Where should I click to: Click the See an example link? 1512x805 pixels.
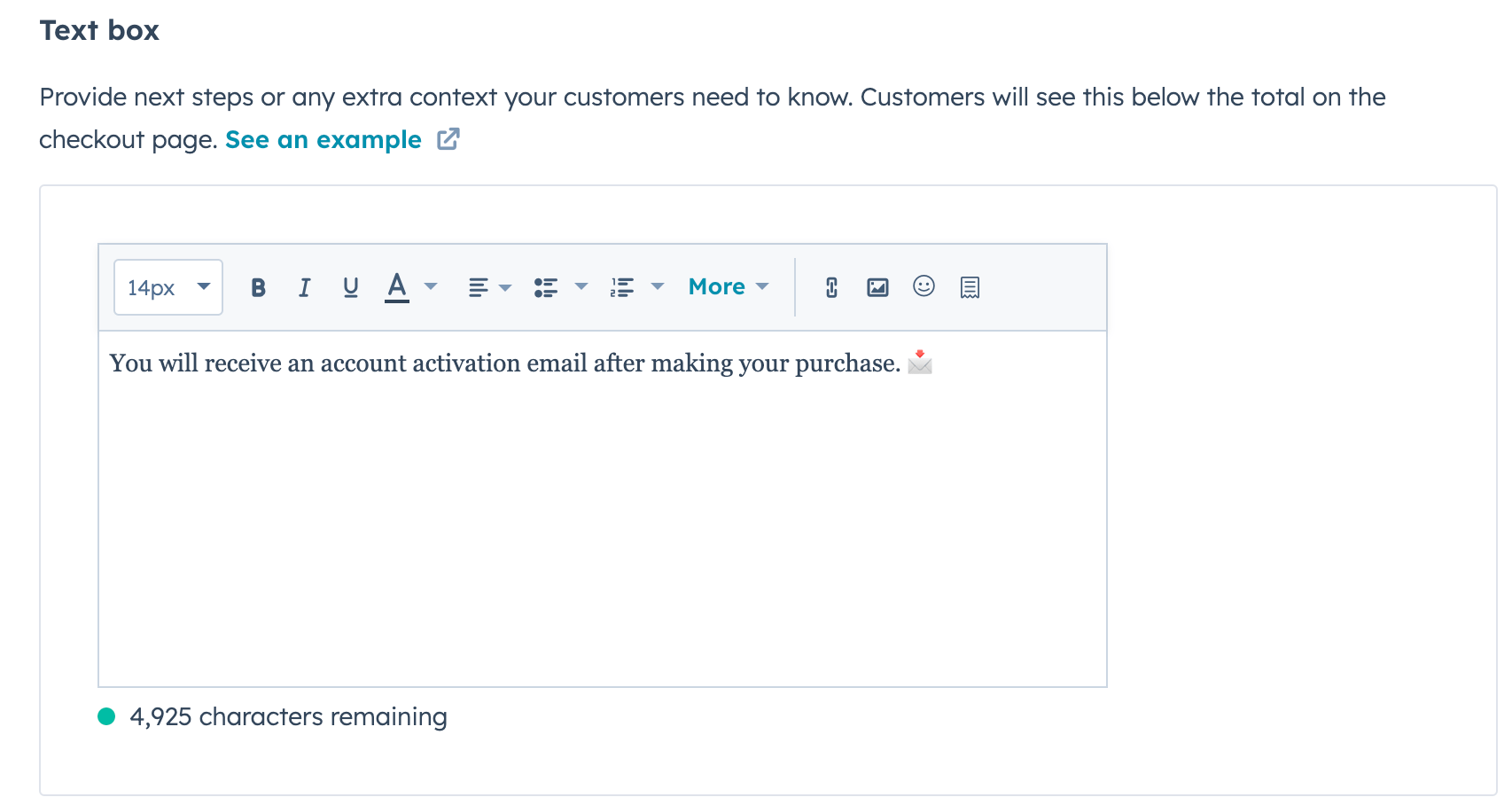(323, 139)
